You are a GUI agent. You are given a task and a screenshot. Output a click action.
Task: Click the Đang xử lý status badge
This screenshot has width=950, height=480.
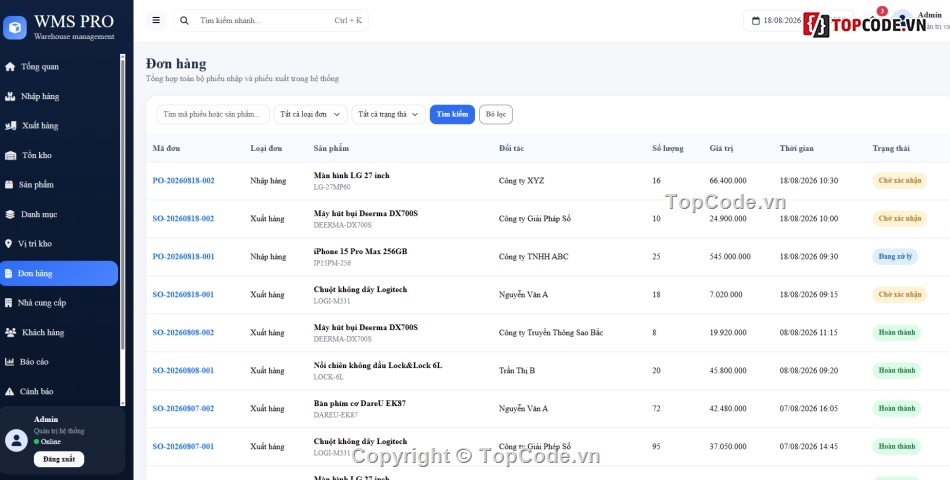[895, 257]
